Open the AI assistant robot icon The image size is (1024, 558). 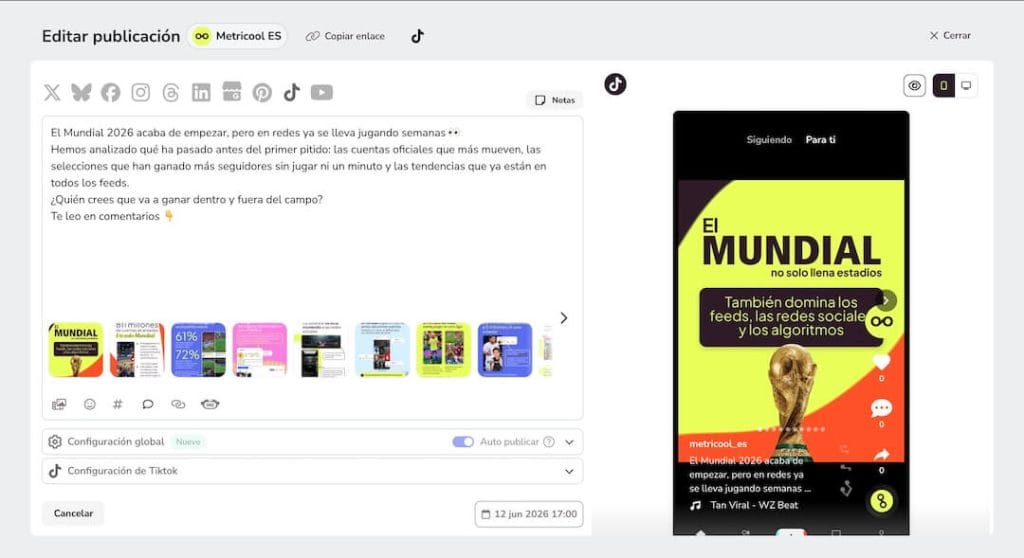[210, 404]
